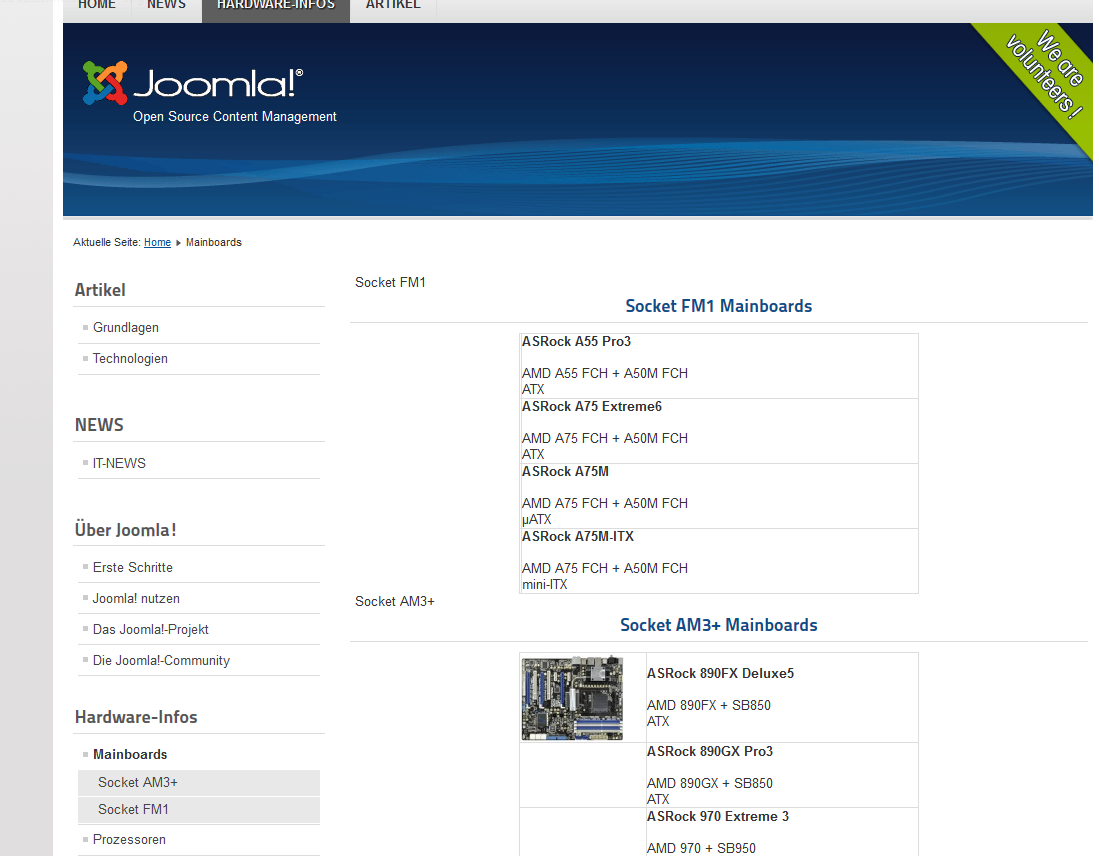Select the Socket FM1 submenu item
Viewport: 1099px width, 856px height.
pyautogui.click(x=199, y=810)
